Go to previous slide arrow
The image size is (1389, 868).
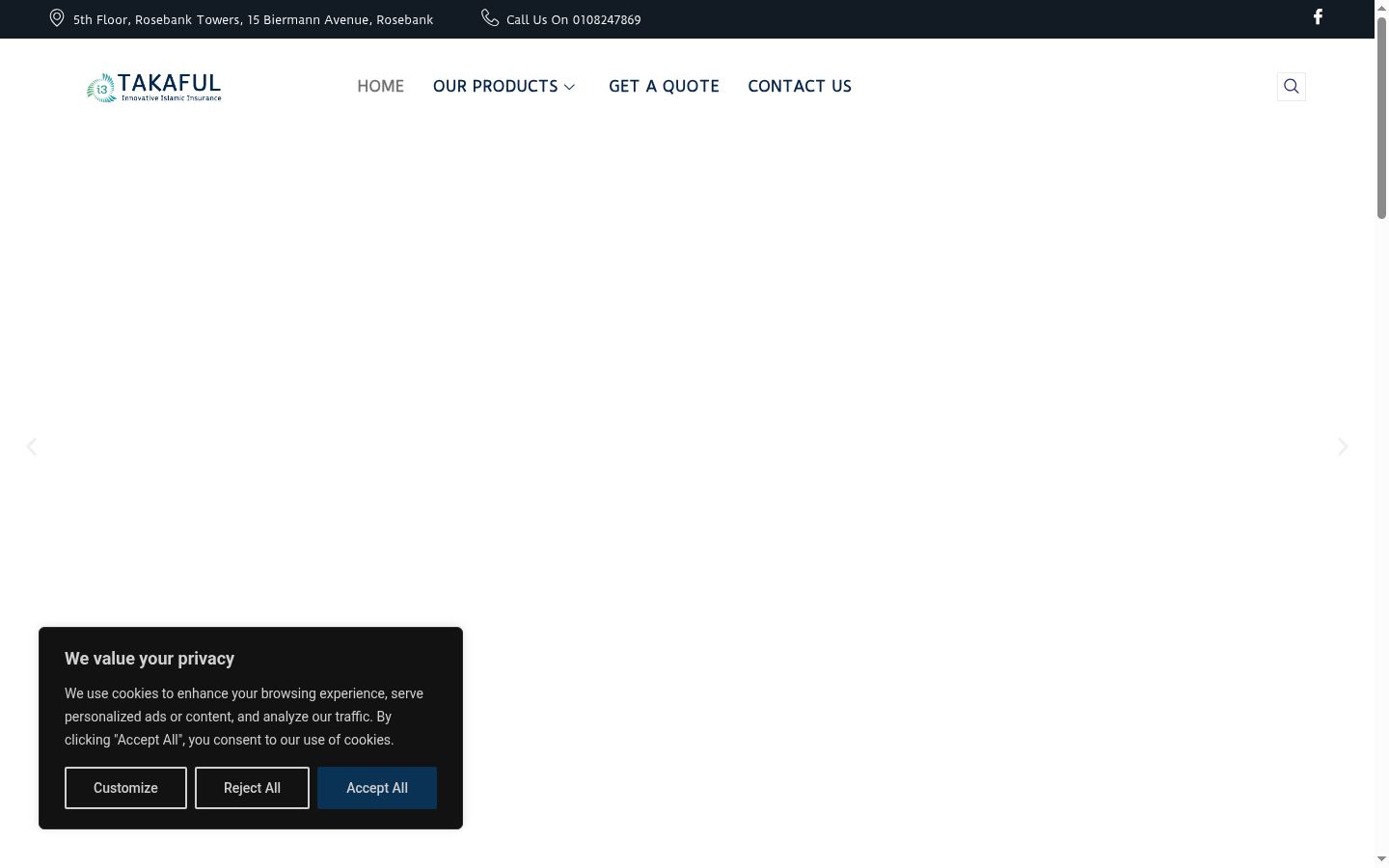(32, 447)
